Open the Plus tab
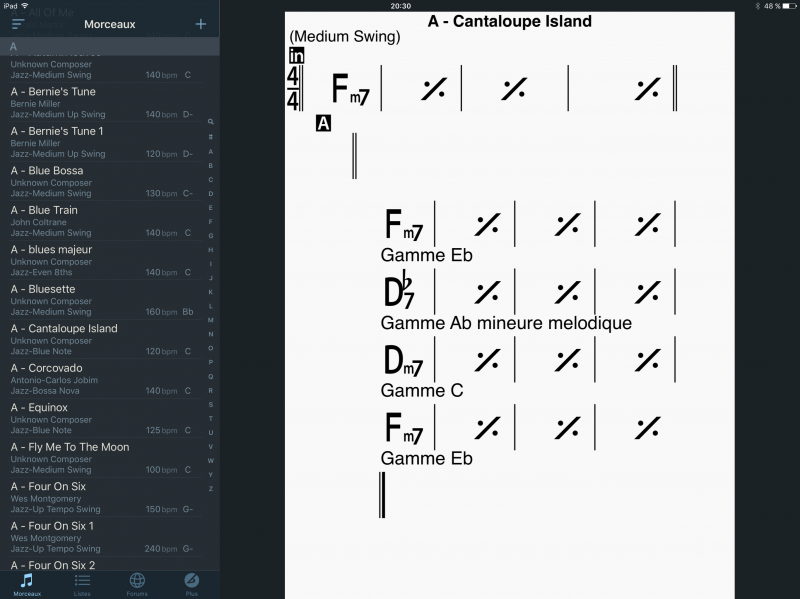The image size is (800, 599). (x=191, y=583)
